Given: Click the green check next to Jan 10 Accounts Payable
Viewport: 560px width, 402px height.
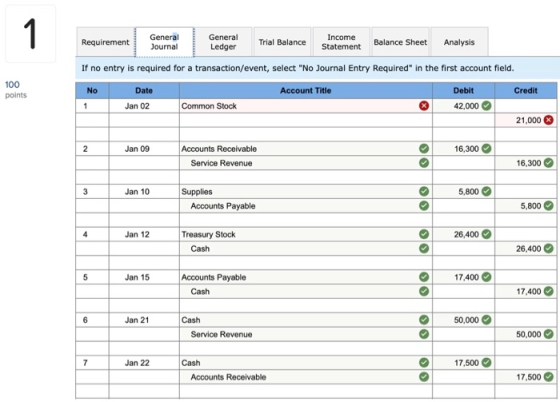Looking at the screenshot, I should (424, 206).
